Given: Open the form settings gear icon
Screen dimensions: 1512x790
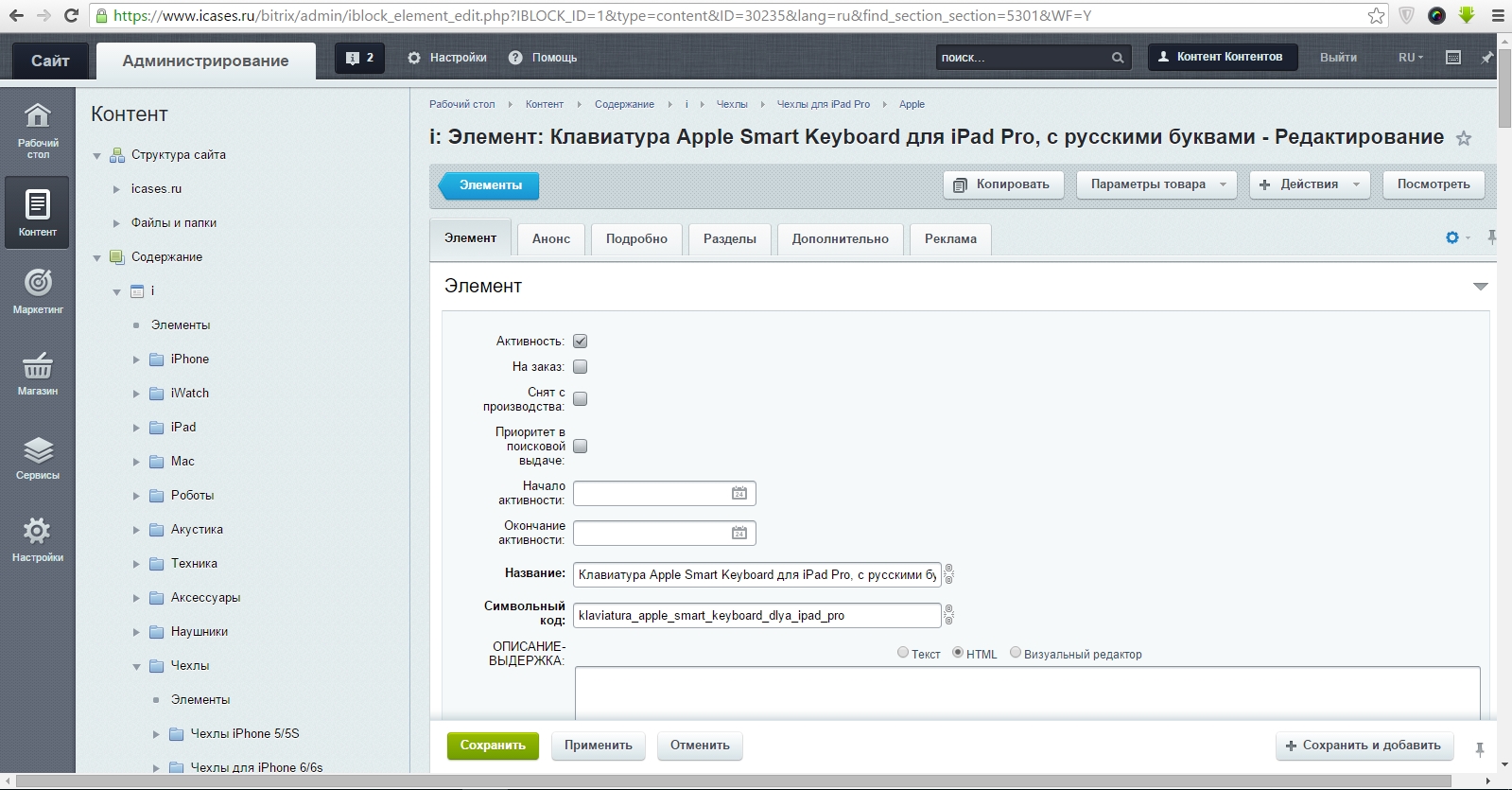Looking at the screenshot, I should pos(1452,237).
